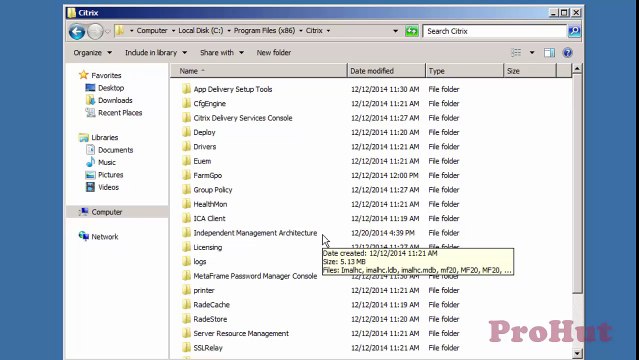Click the 12/12/2014 12:00 PM date cell
The height and width of the screenshot is (360, 639).
point(385,175)
